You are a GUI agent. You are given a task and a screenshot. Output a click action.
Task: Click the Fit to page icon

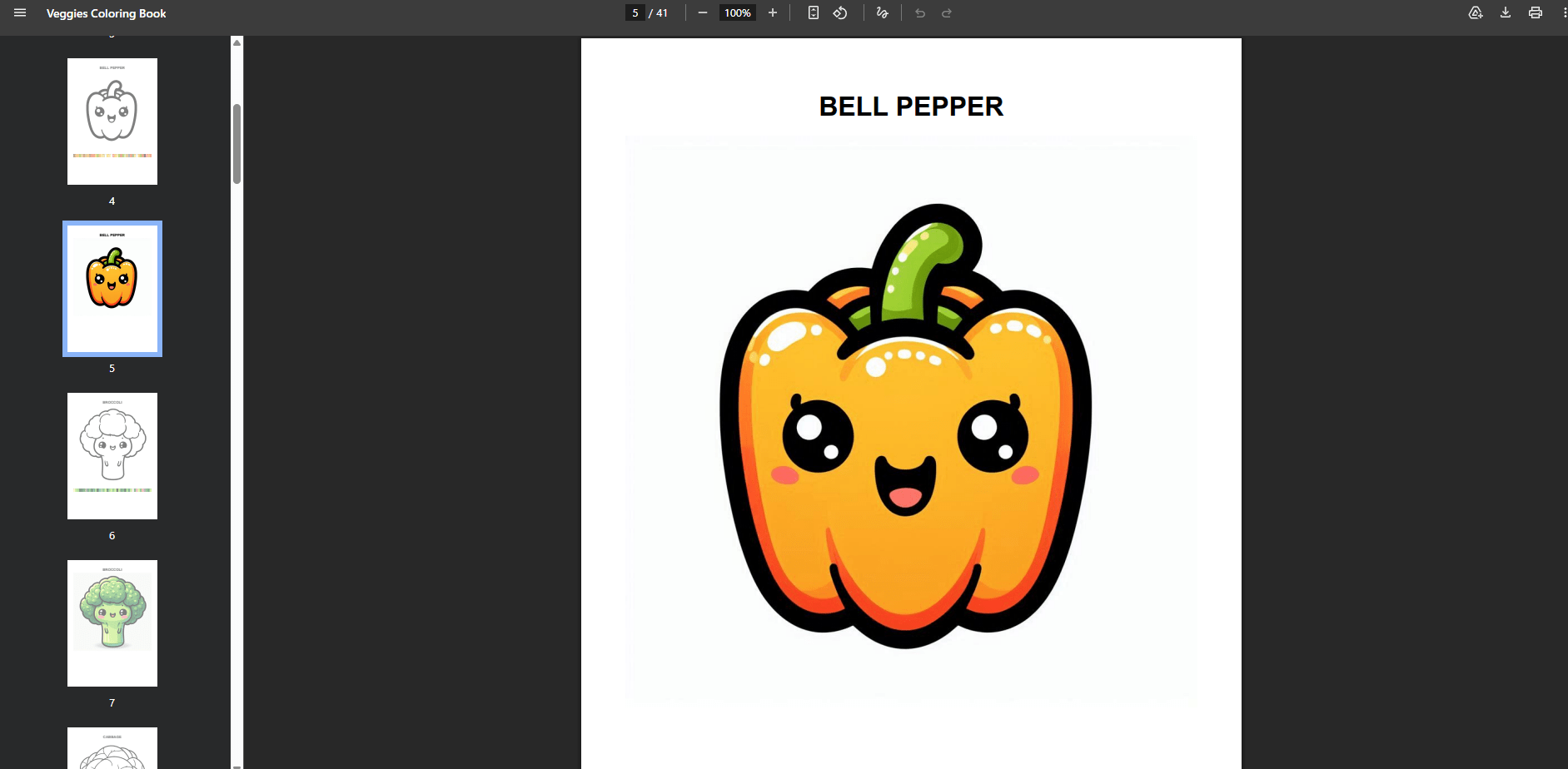pyautogui.click(x=814, y=13)
